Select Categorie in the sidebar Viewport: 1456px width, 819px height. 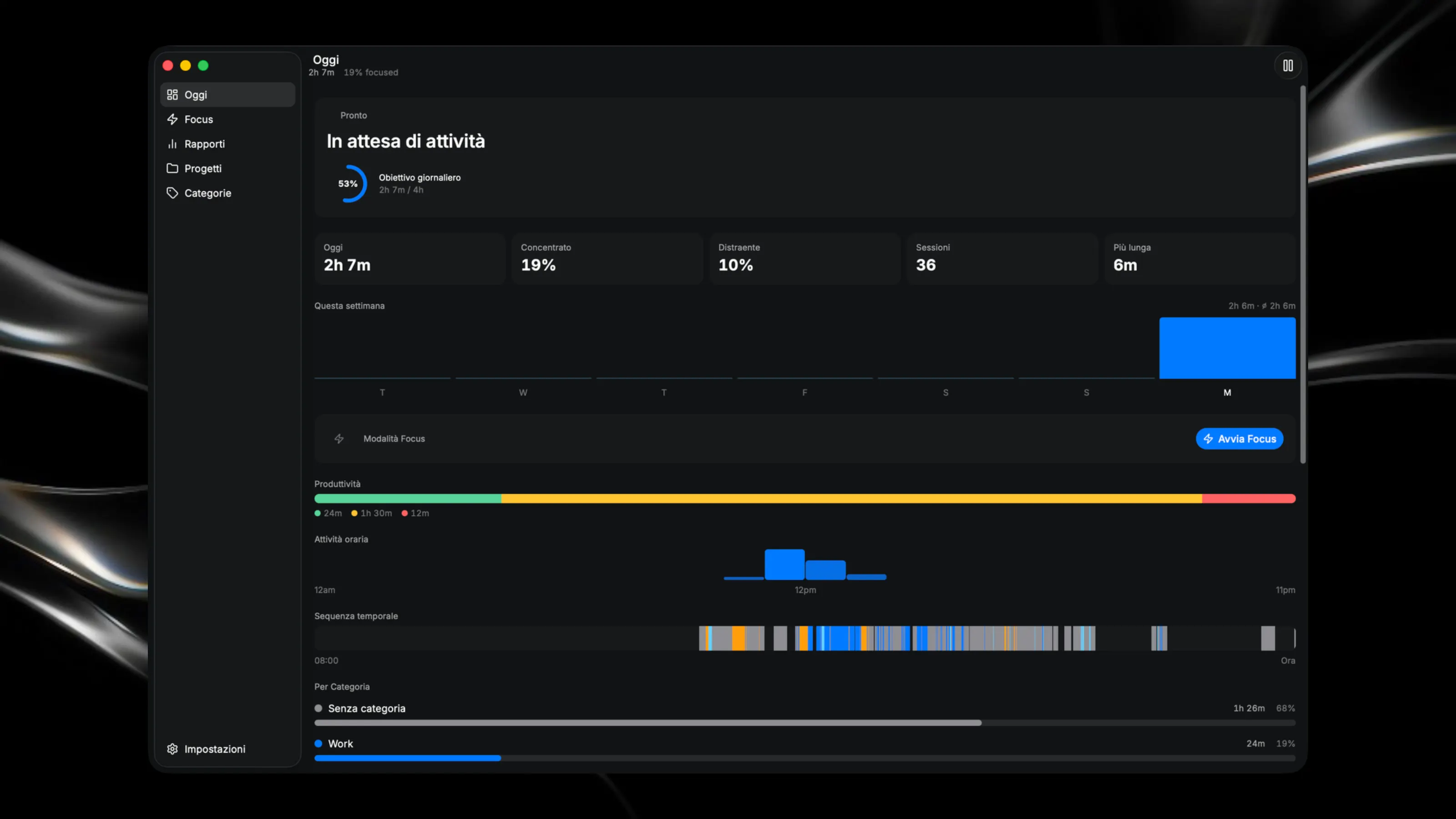point(227,193)
